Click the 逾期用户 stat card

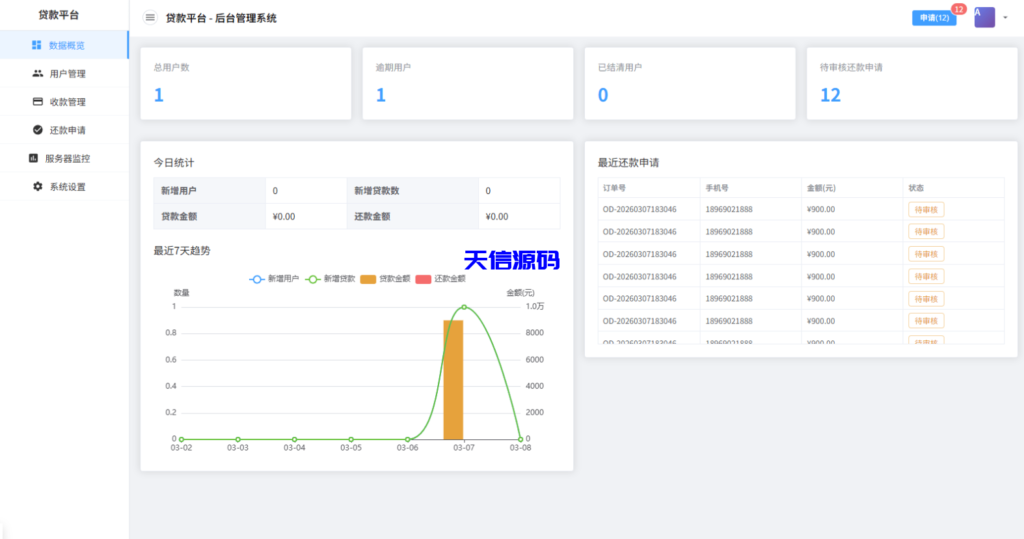pyautogui.click(x=468, y=83)
